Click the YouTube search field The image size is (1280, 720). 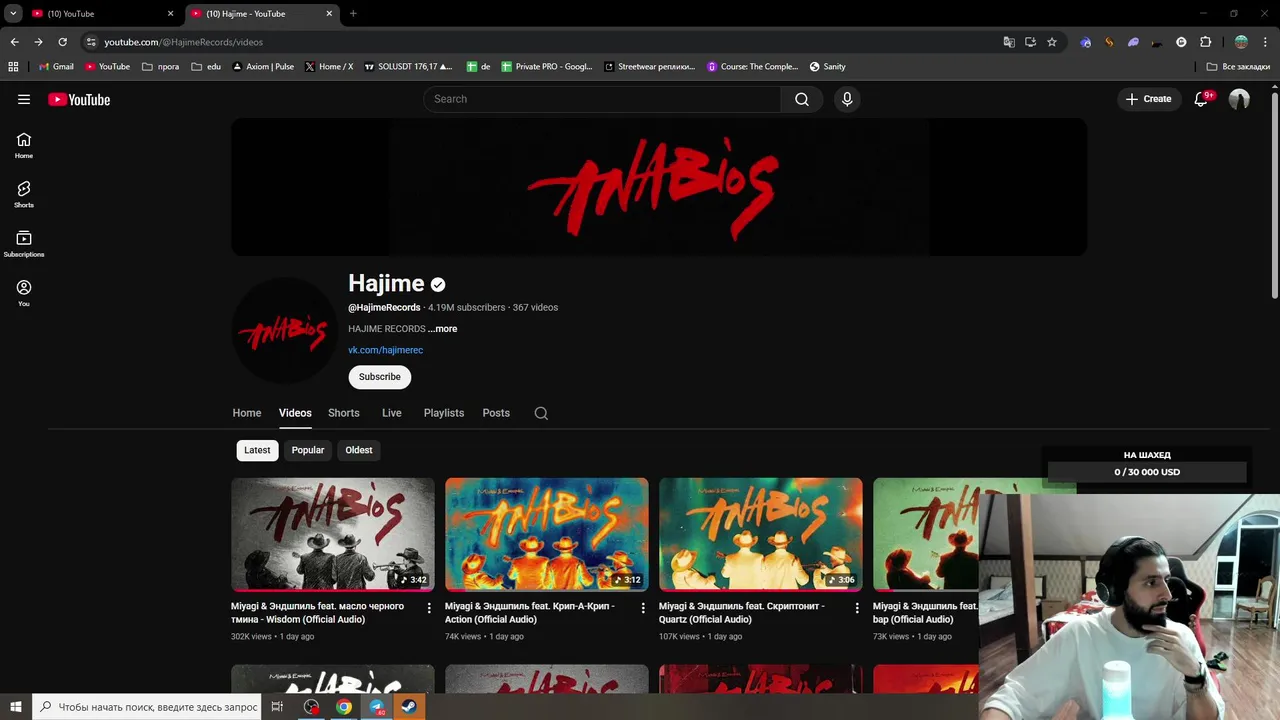602,99
